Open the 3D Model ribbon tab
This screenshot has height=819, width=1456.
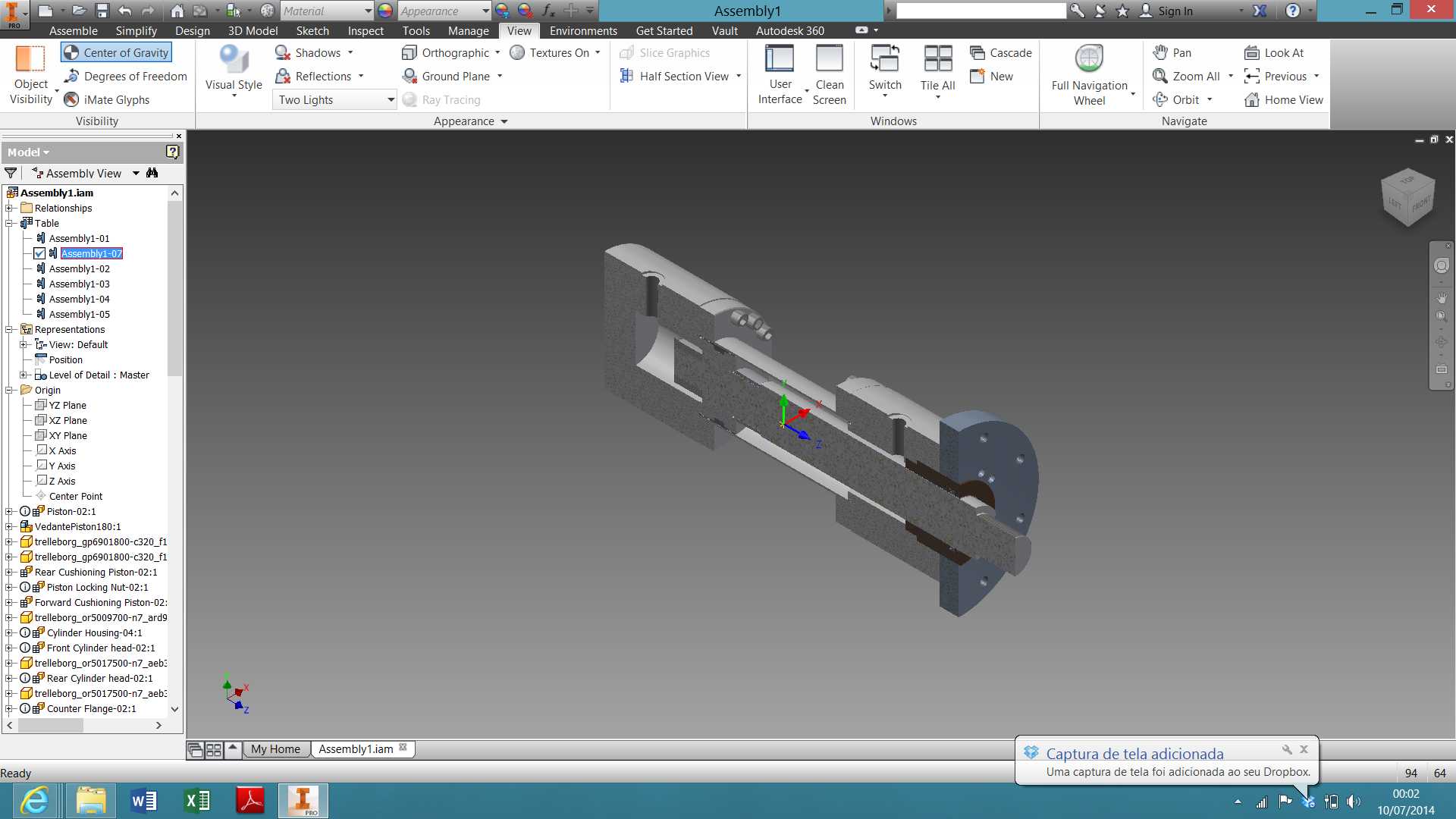click(x=253, y=30)
